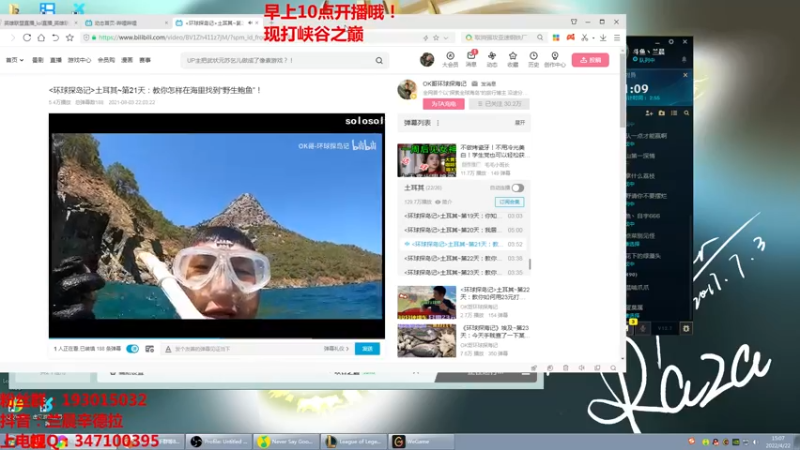The width and height of the screenshot is (800, 450).
Task: Click the pink 为TA充电 button
Action: pos(443,104)
